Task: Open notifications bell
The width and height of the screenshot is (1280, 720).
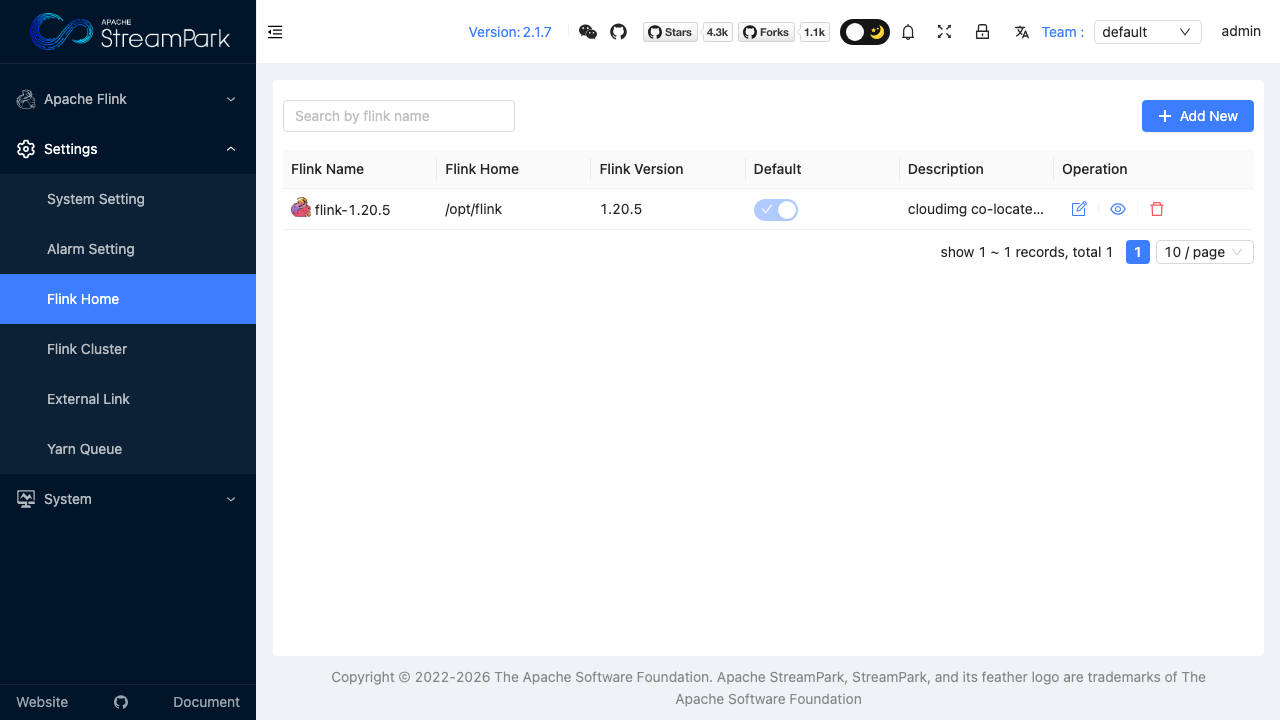Action: [908, 32]
